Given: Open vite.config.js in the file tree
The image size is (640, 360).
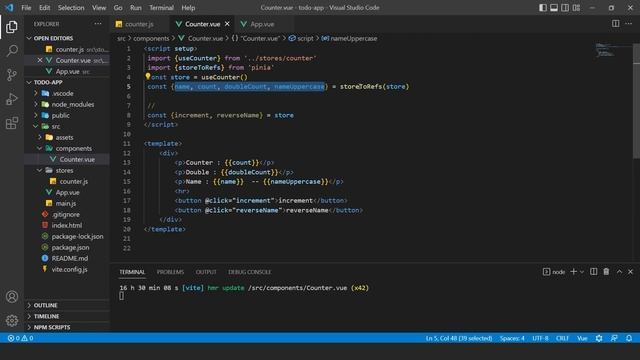Looking at the screenshot, I should pyautogui.click(x=69, y=269).
